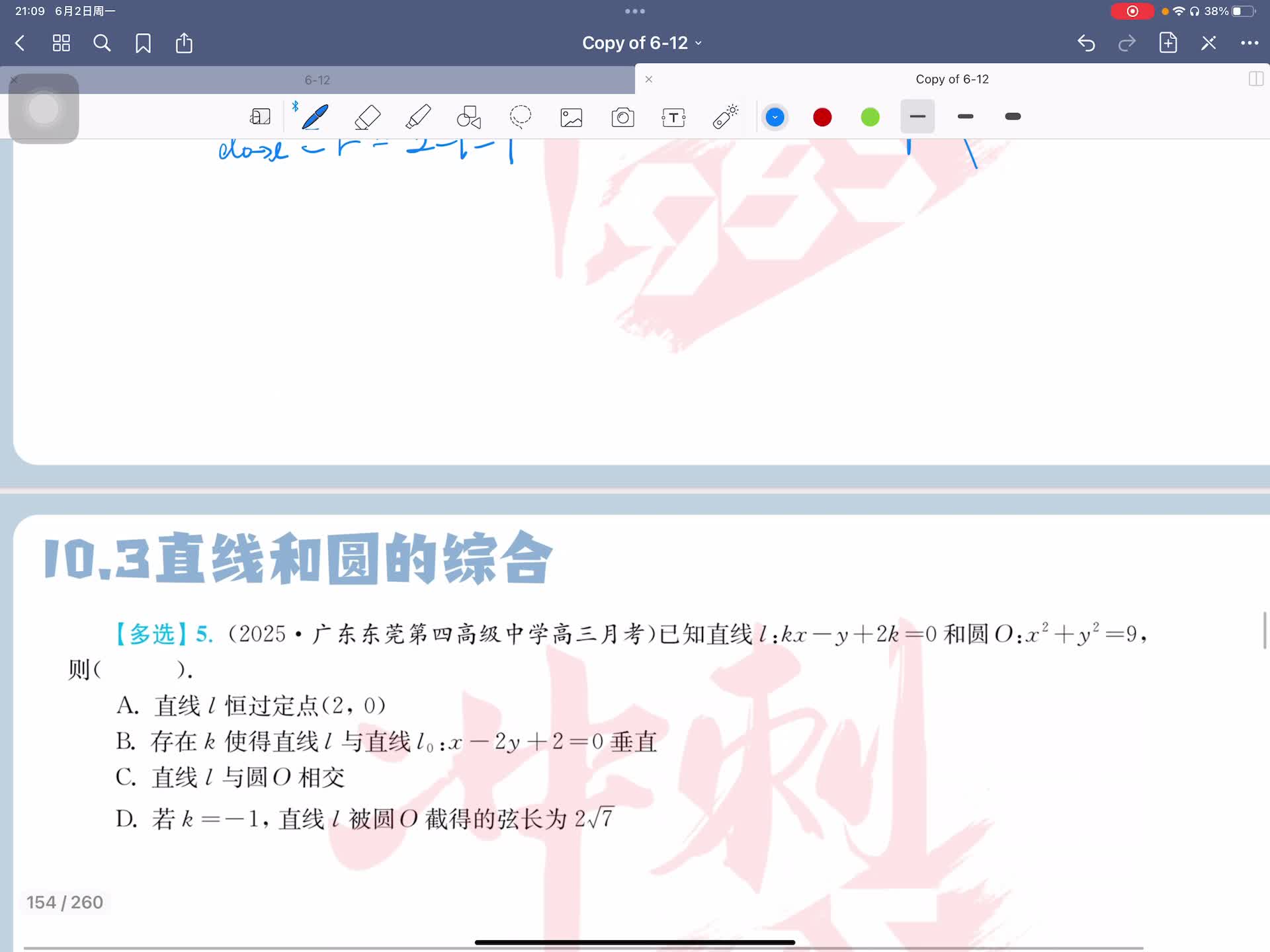Pick the red pen color
1270x952 pixels.
pos(822,117)
